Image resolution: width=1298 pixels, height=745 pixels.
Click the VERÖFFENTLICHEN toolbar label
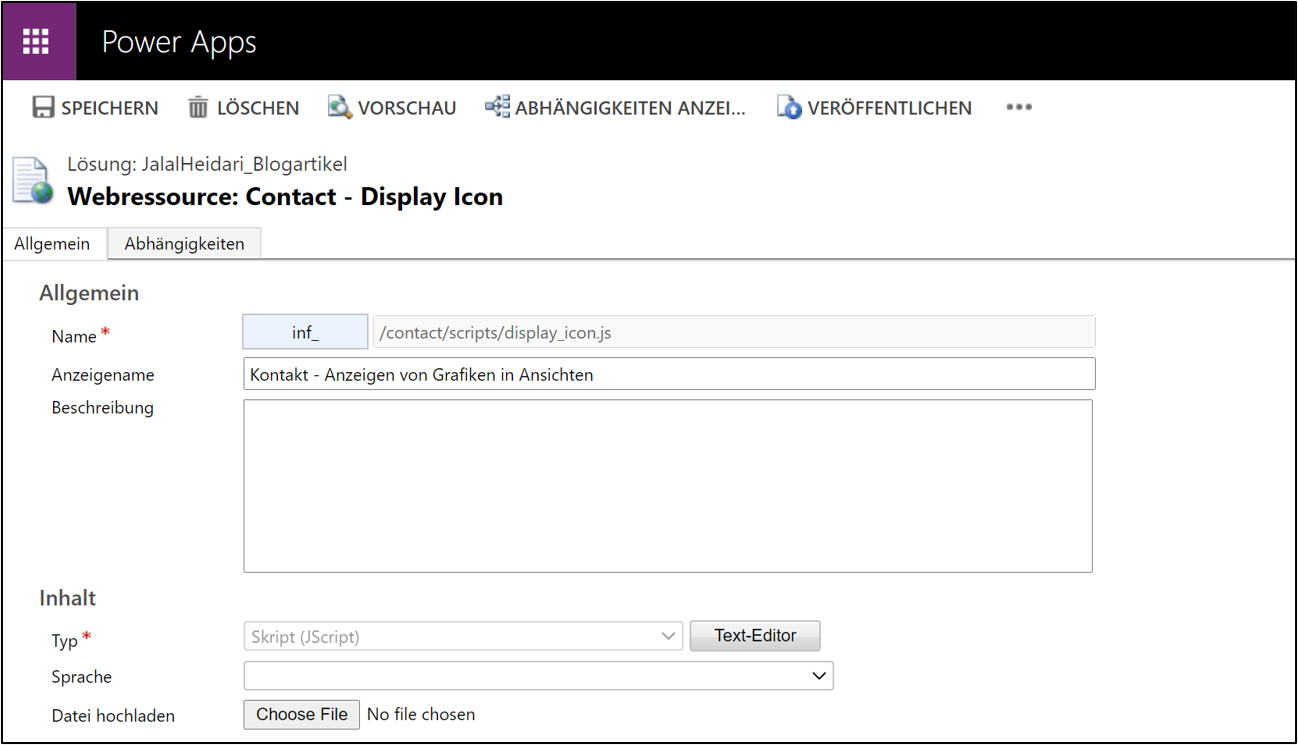890,108
